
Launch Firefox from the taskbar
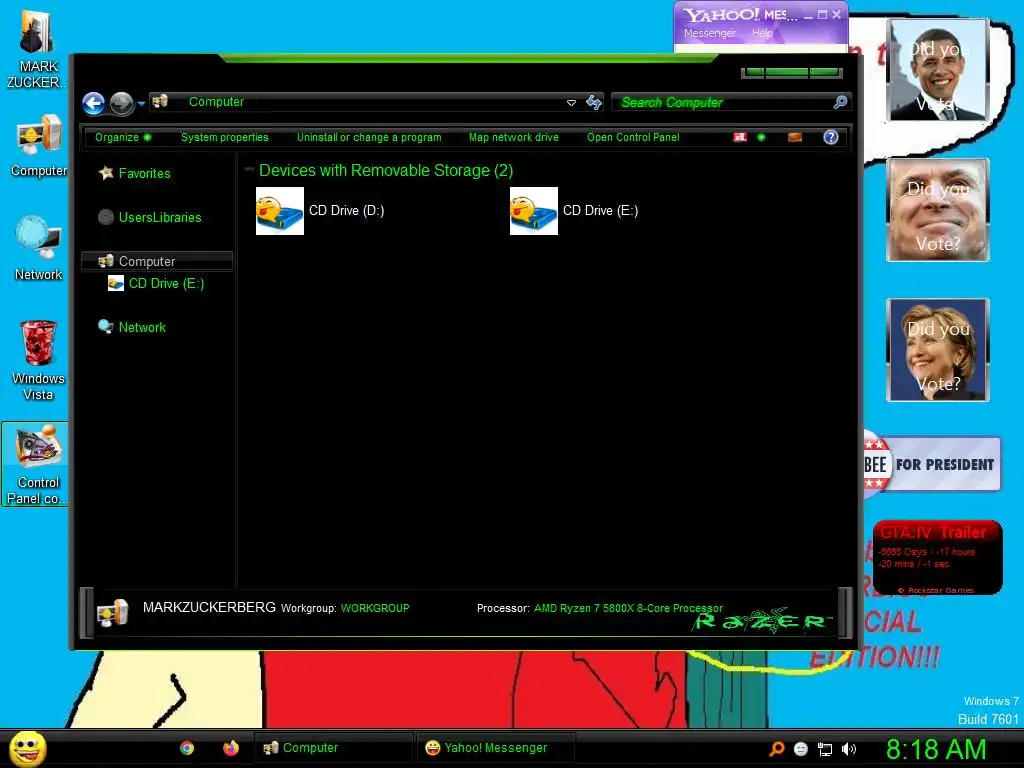(231, 748)
